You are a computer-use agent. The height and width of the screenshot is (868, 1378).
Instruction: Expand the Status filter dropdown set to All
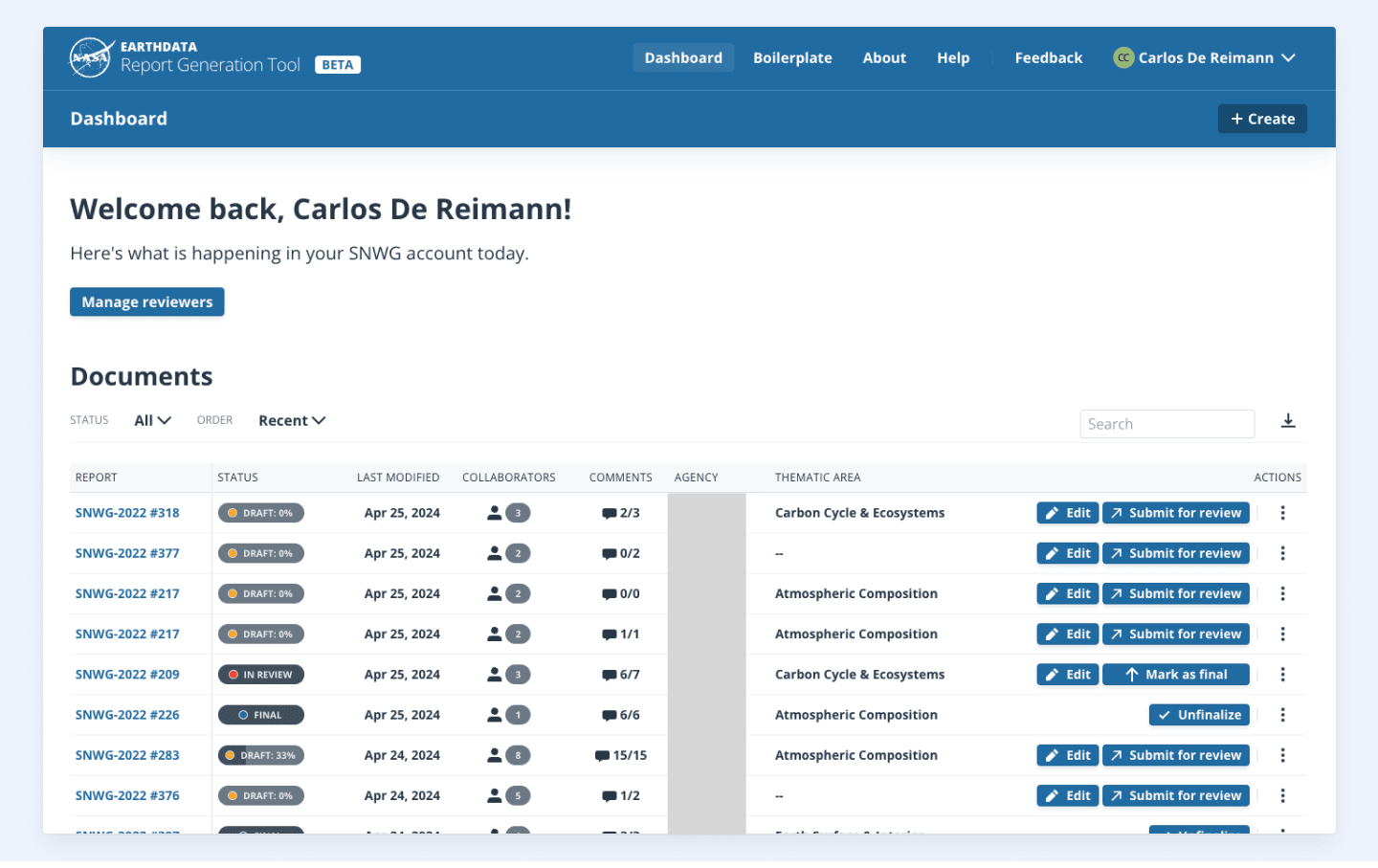[x=152, y=421]
